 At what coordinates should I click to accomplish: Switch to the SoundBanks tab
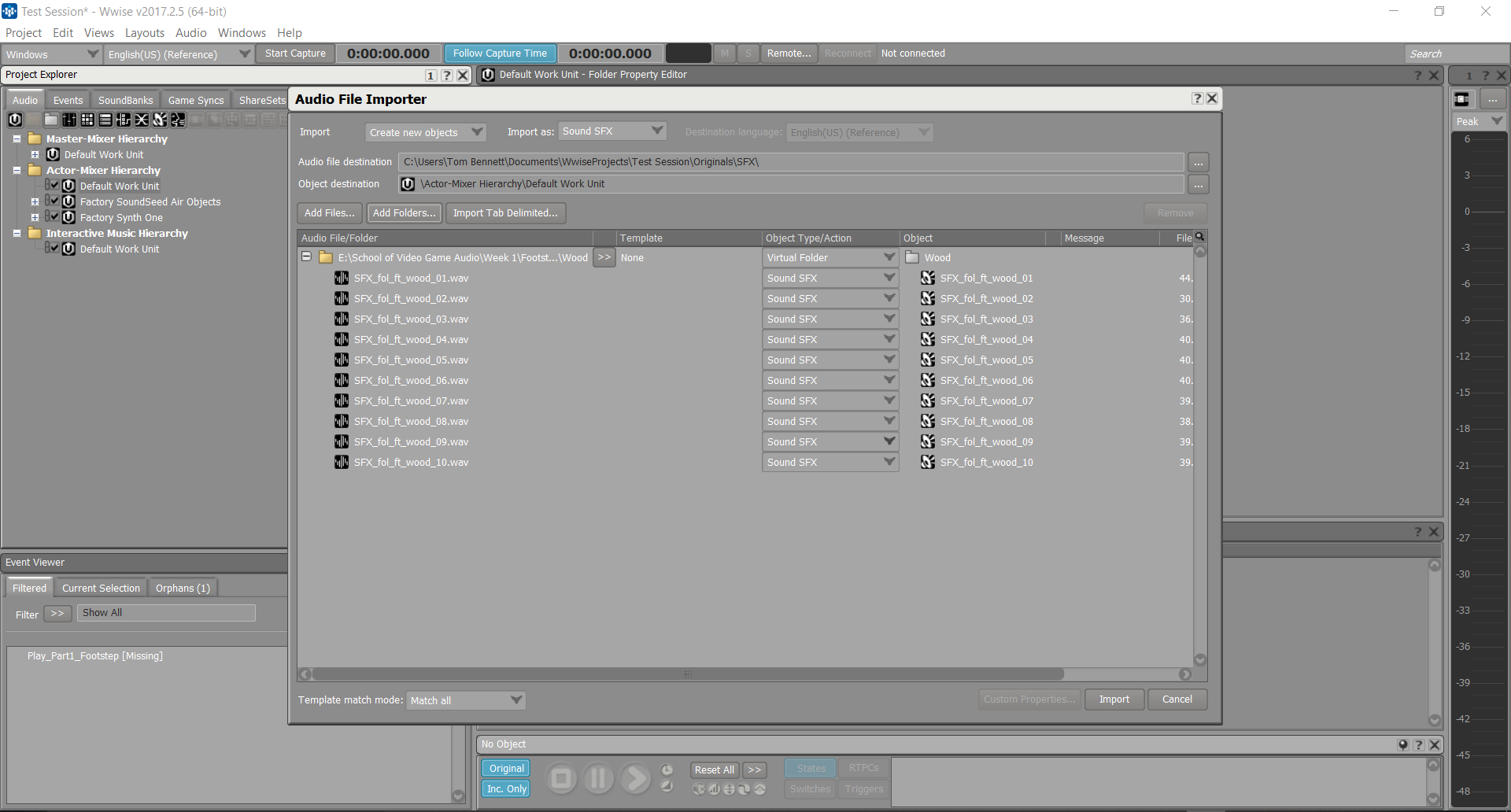click(125, 100)
